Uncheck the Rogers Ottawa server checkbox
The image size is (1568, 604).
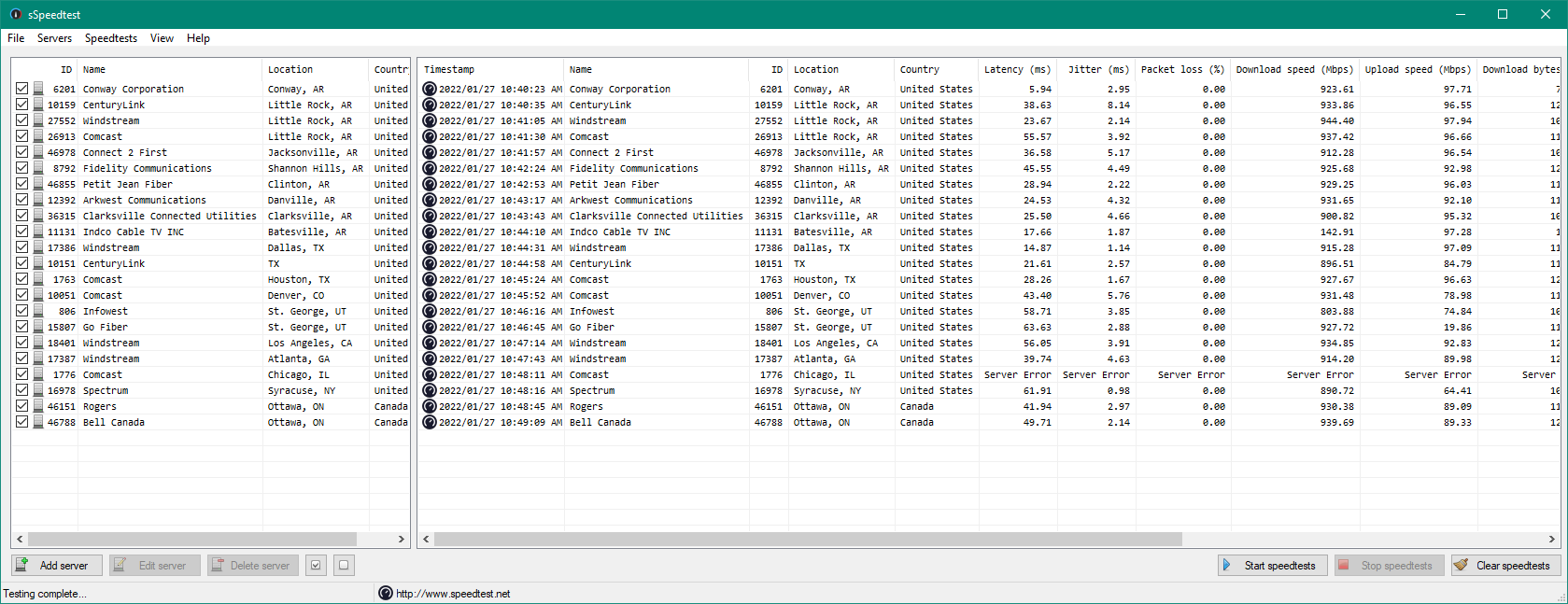click(21, 406)
